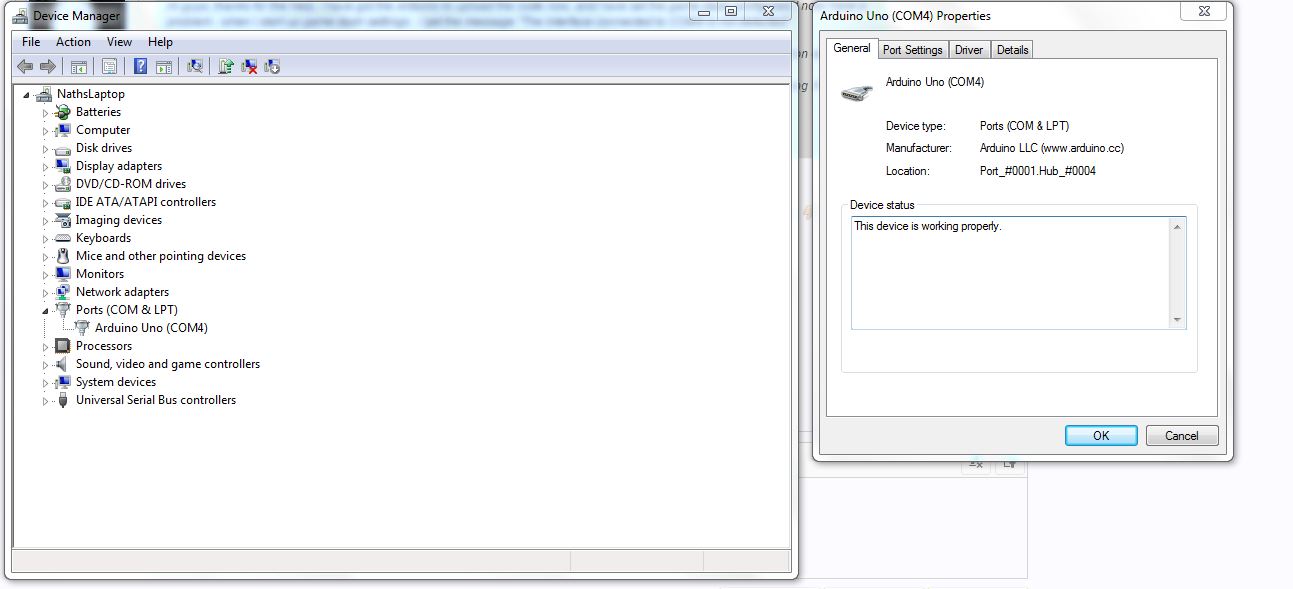Select the Keyboards category icon
Viewport: 1293px width, 589px height.
(x=63, y=238)
